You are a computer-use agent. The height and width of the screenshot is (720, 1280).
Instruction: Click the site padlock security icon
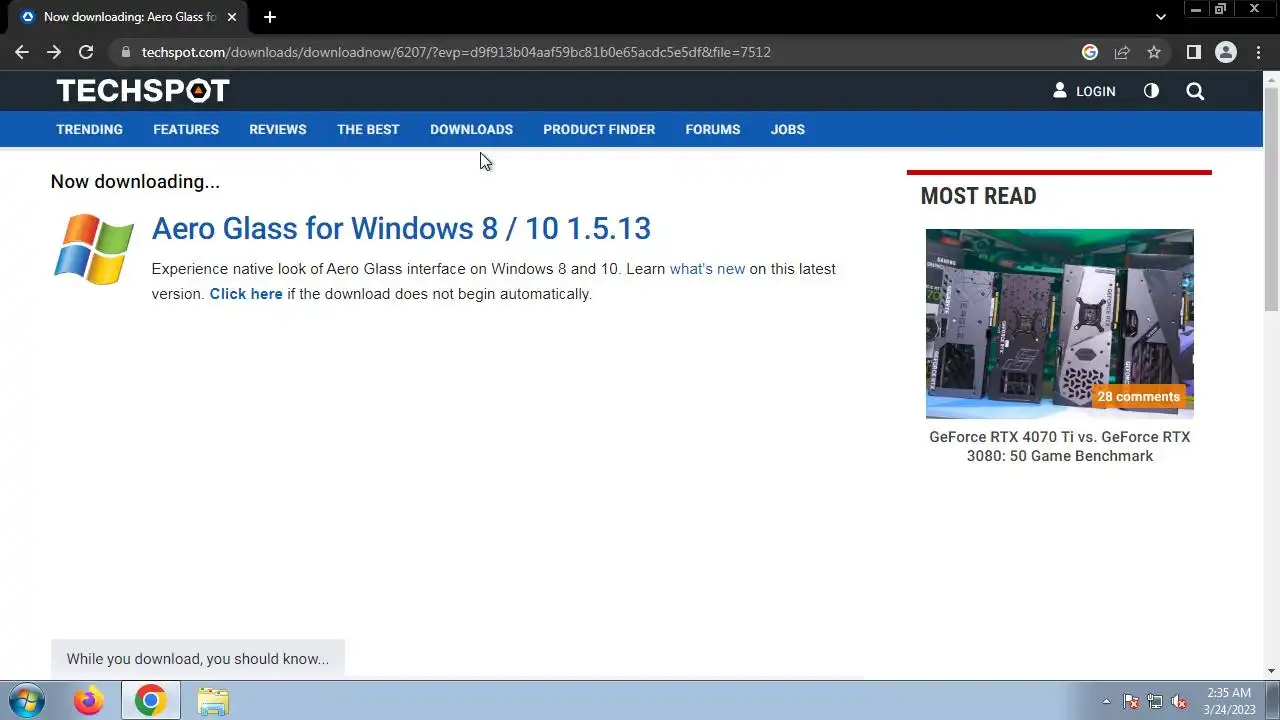pos(125,52)
